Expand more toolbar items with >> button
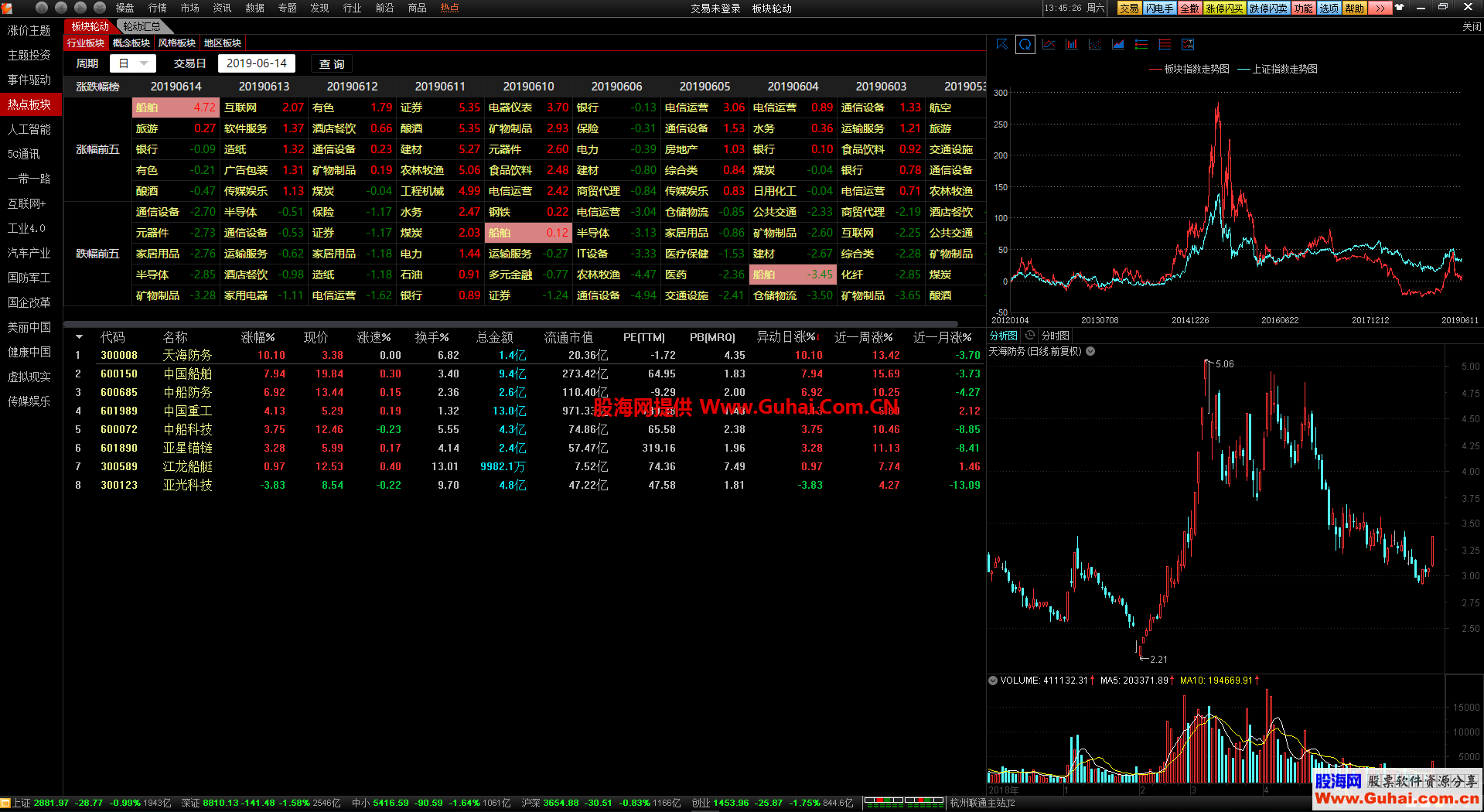 [x=1380, y=9]
